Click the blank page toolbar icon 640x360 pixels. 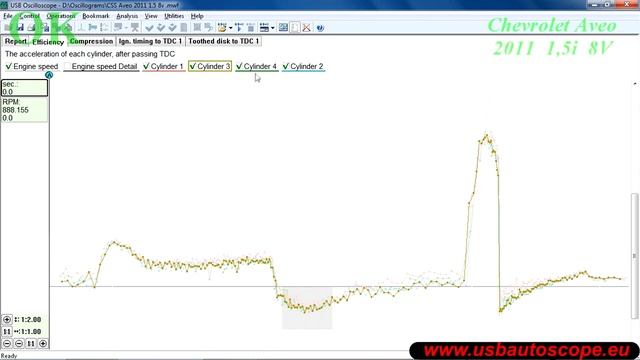pos(295,28)
